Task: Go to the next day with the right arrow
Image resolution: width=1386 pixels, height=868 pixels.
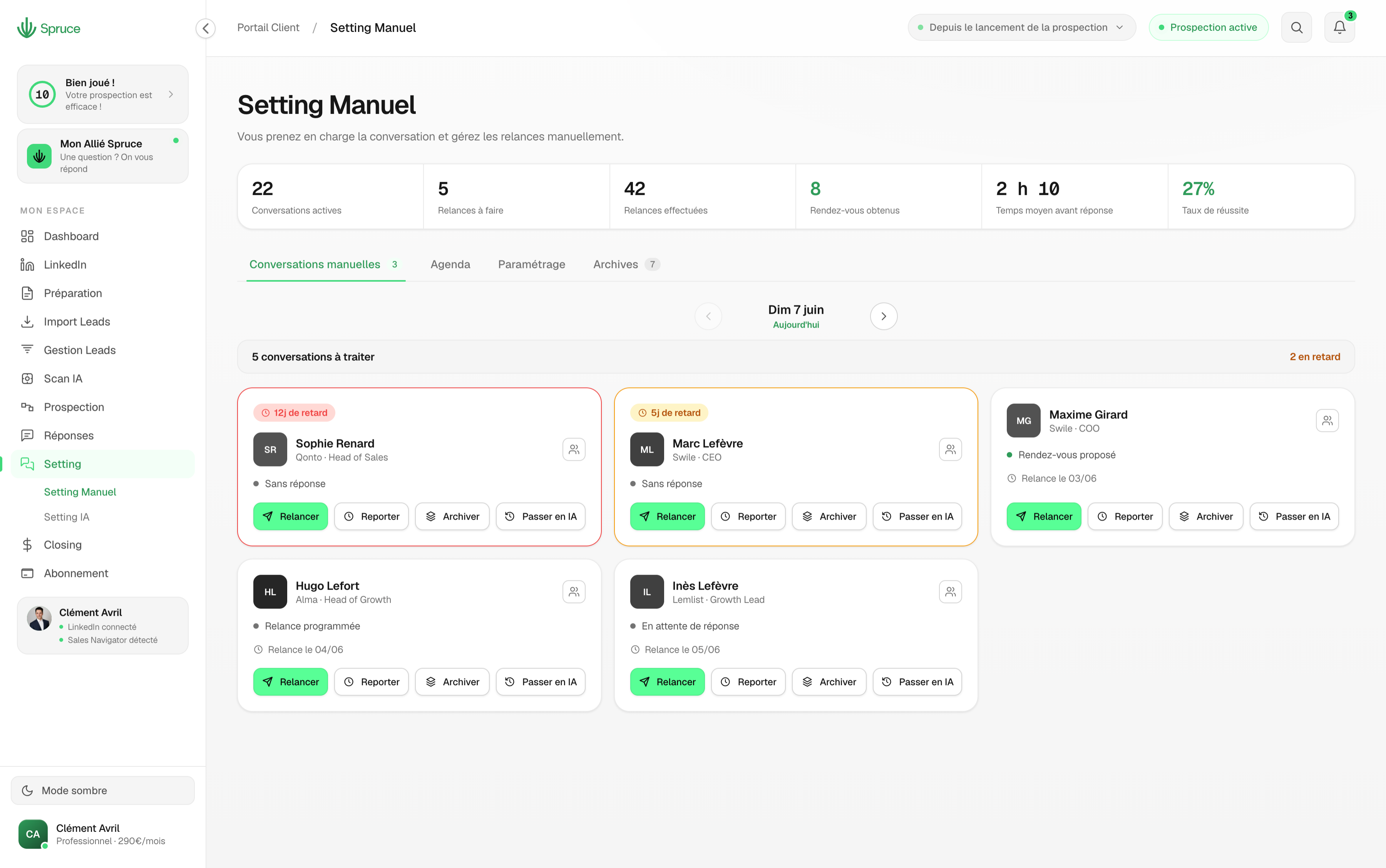Action: pyautogui.click(x=884, y=316)
